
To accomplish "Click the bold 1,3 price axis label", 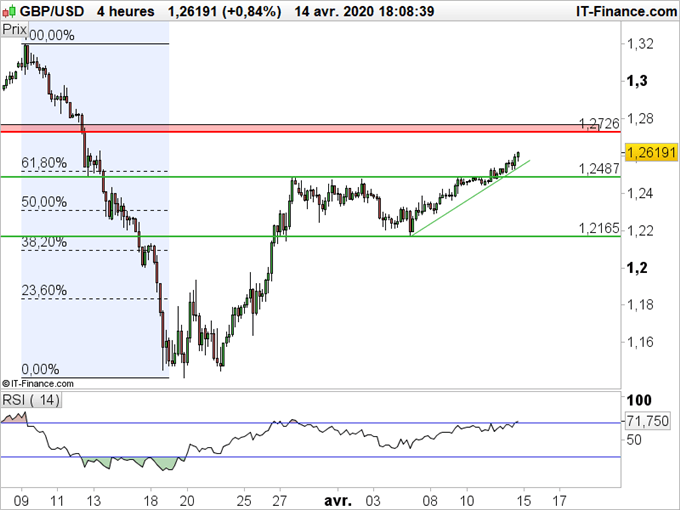I will click(x=637, y=81).
